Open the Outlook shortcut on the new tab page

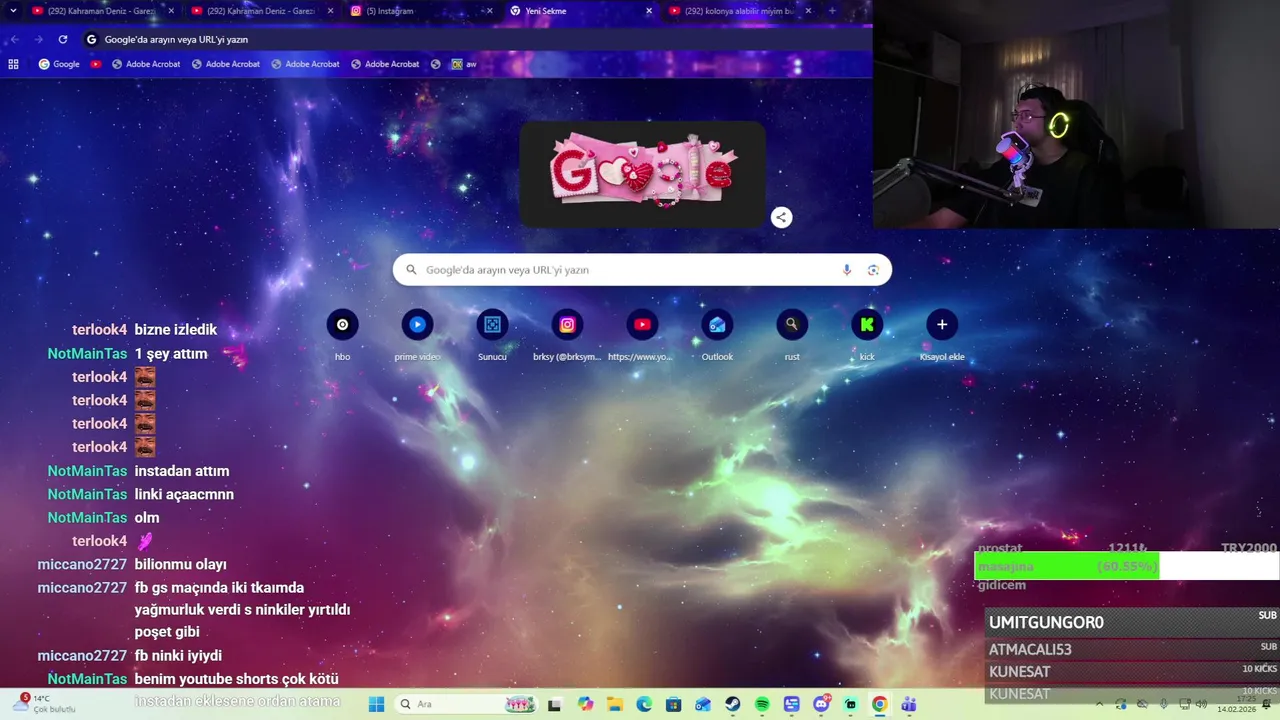point(717,335)
